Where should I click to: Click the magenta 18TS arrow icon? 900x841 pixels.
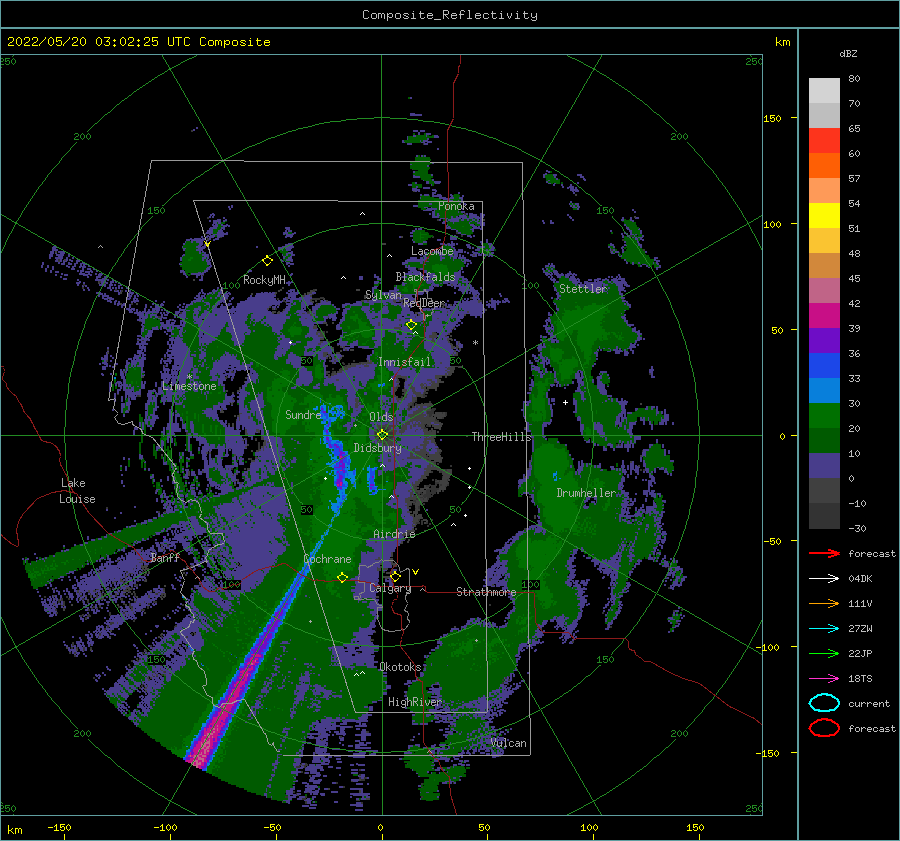click(824, 679)
